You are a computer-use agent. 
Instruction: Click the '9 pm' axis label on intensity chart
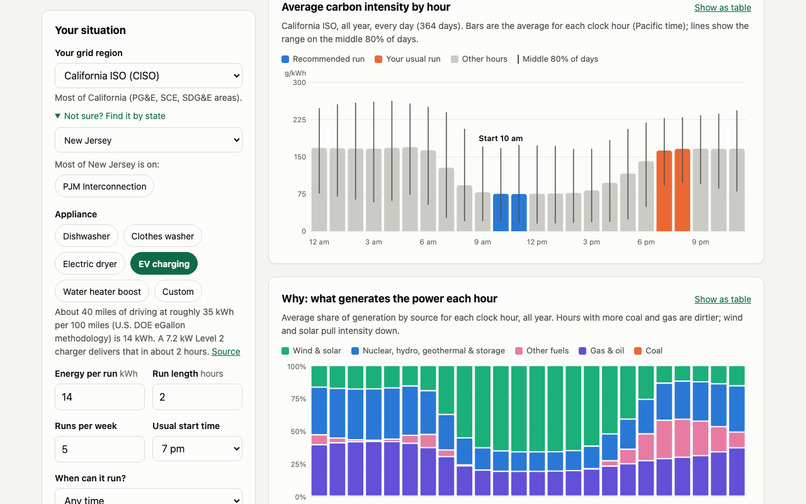tap(700, 242)
